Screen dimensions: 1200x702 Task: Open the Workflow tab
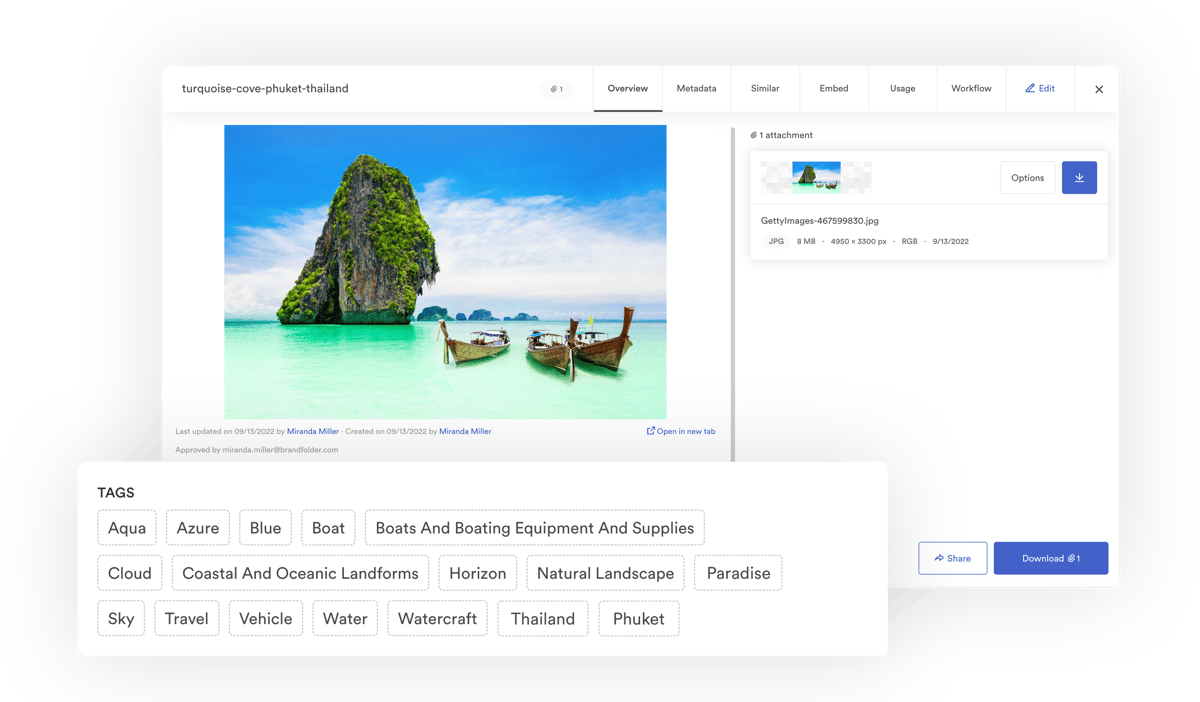click(x=971, y=88)
